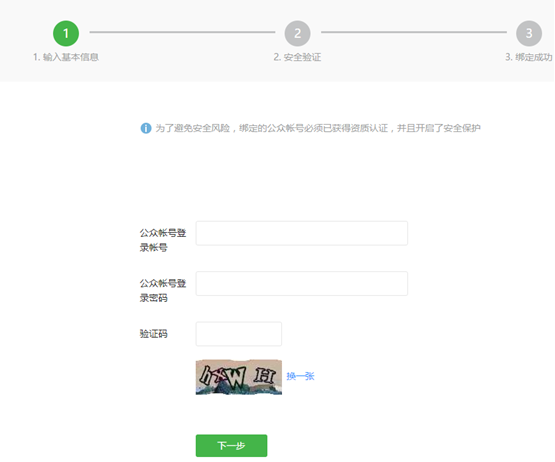Select the '1. 输入基本信息' step label

click(x=66, y=57)
